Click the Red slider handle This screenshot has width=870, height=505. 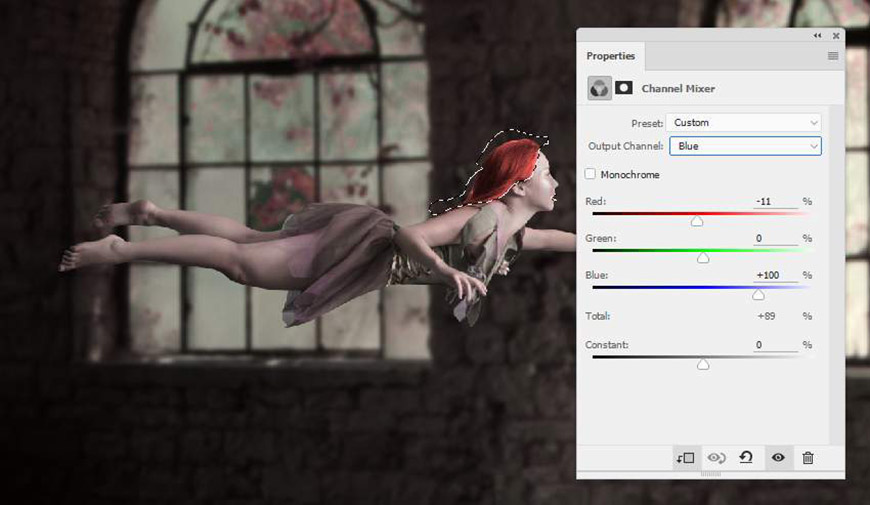click(x=697, y=221)
